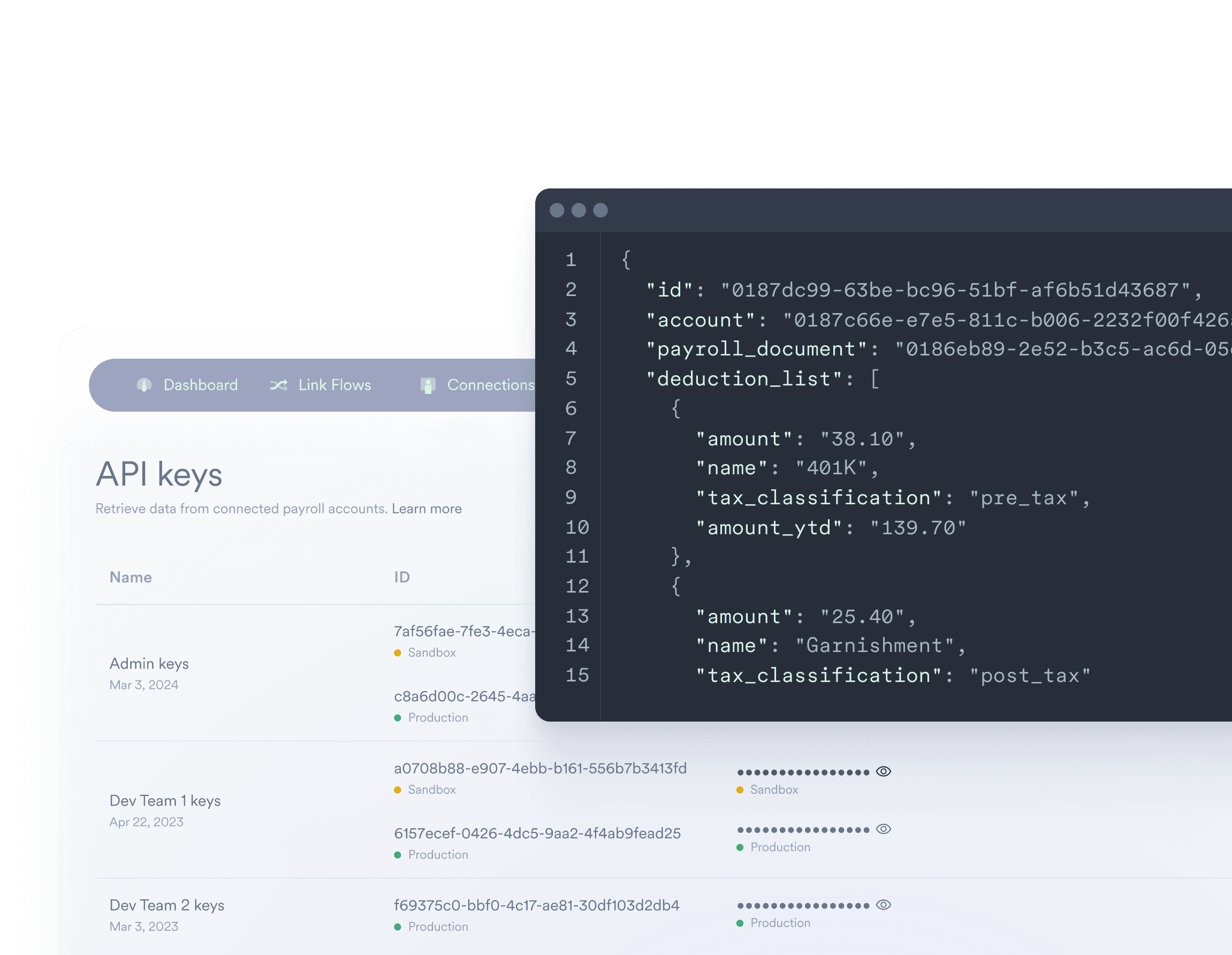Click Production label under 6157ecef ID
Viewport: 1232px width, 955px height.
tap(438, 854)
